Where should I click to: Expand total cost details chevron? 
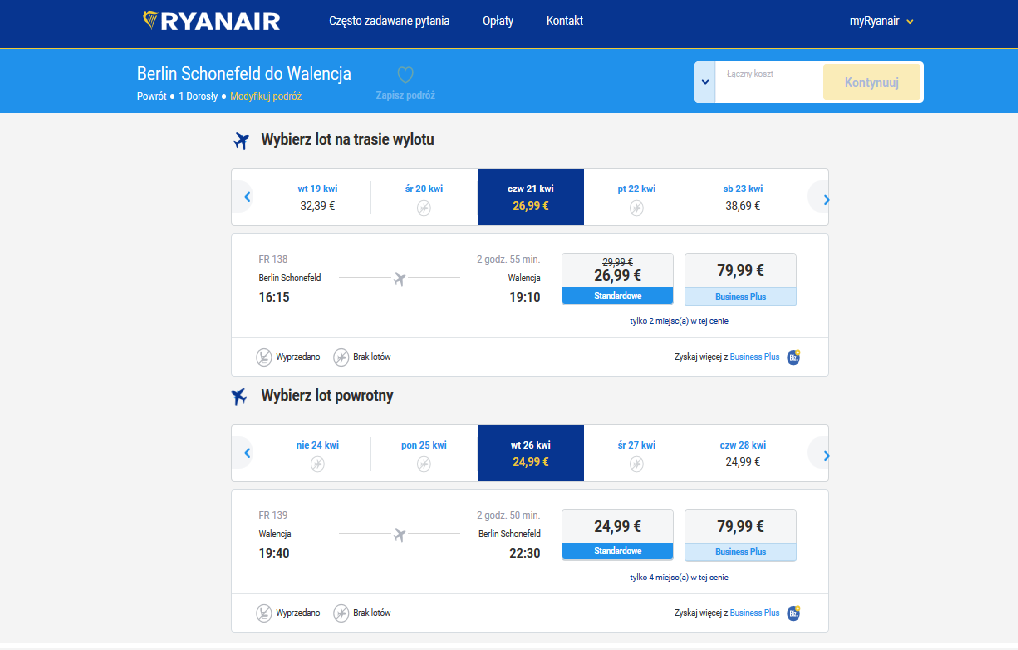coord(705,82)
